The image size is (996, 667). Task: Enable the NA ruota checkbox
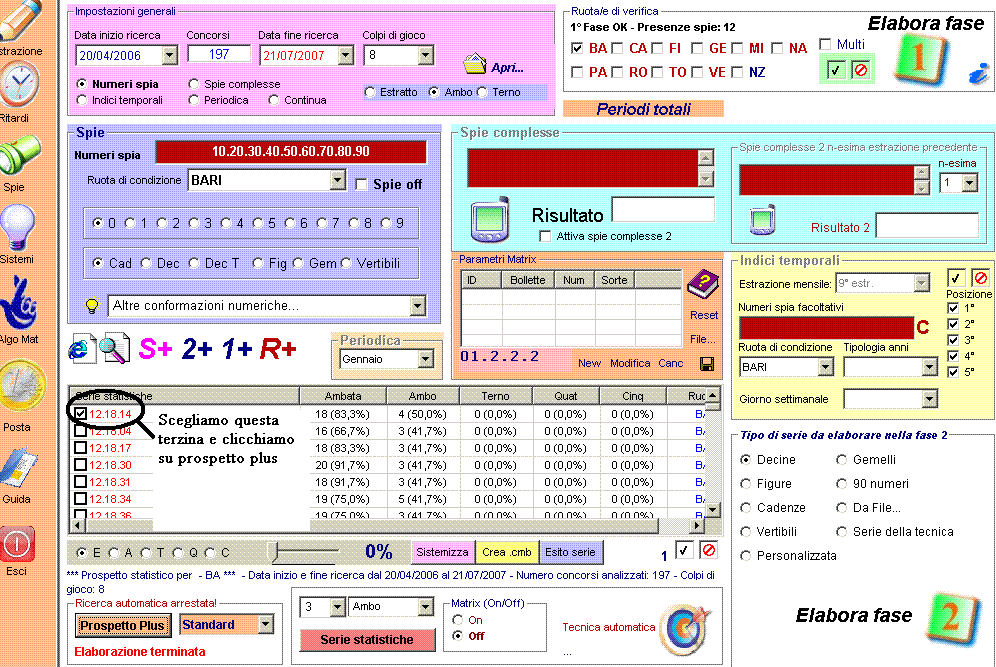coord(777,48)
